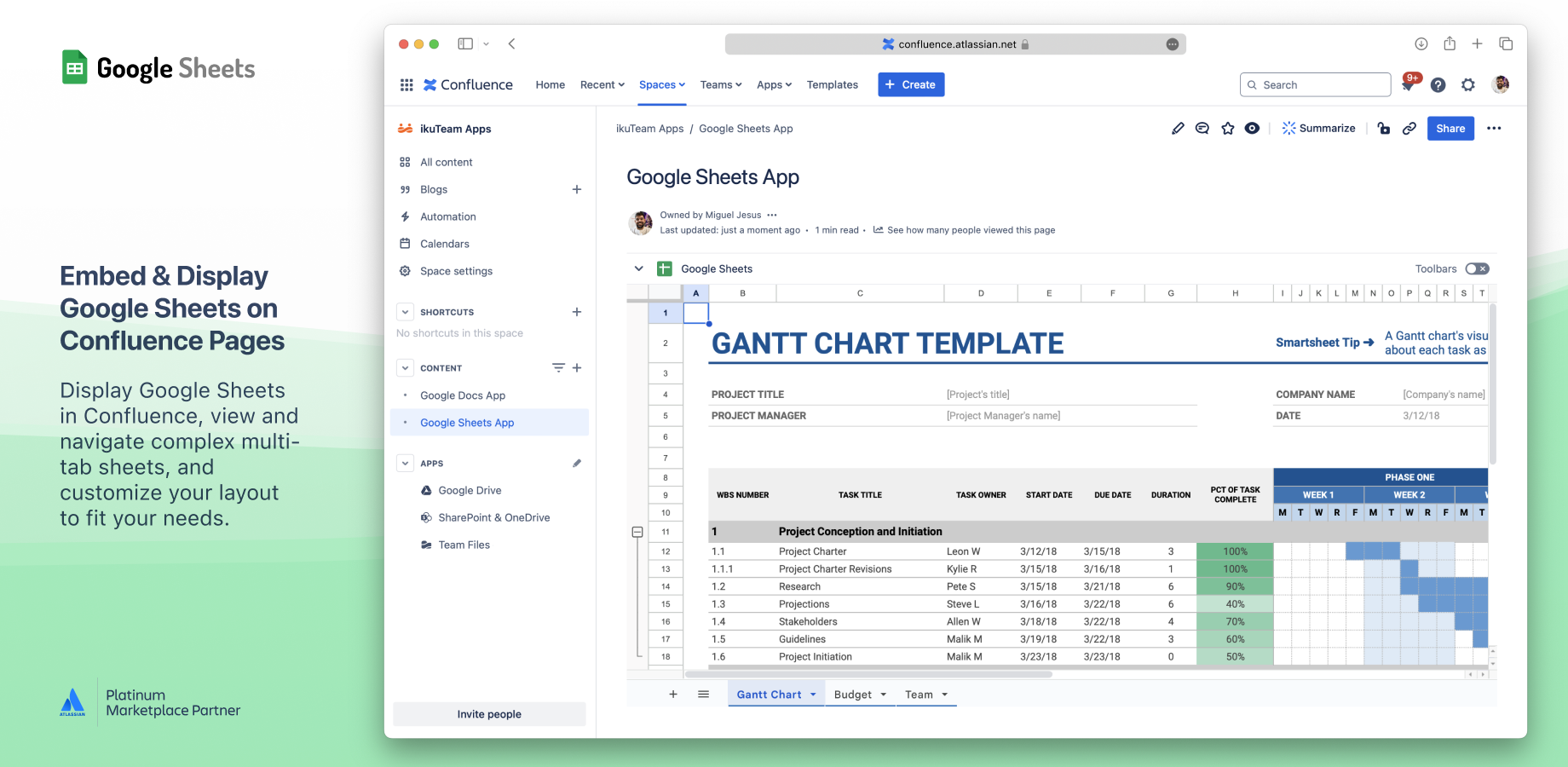The height and width of the screenshot is (767, 1568).
Task: Open the Gantt Chart sheet tab menu
Action: 814,694
